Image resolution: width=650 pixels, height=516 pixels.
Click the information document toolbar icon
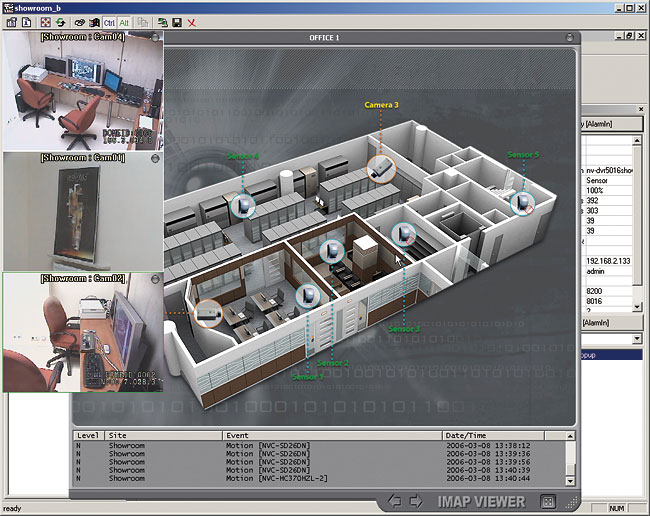pos(27,22)
